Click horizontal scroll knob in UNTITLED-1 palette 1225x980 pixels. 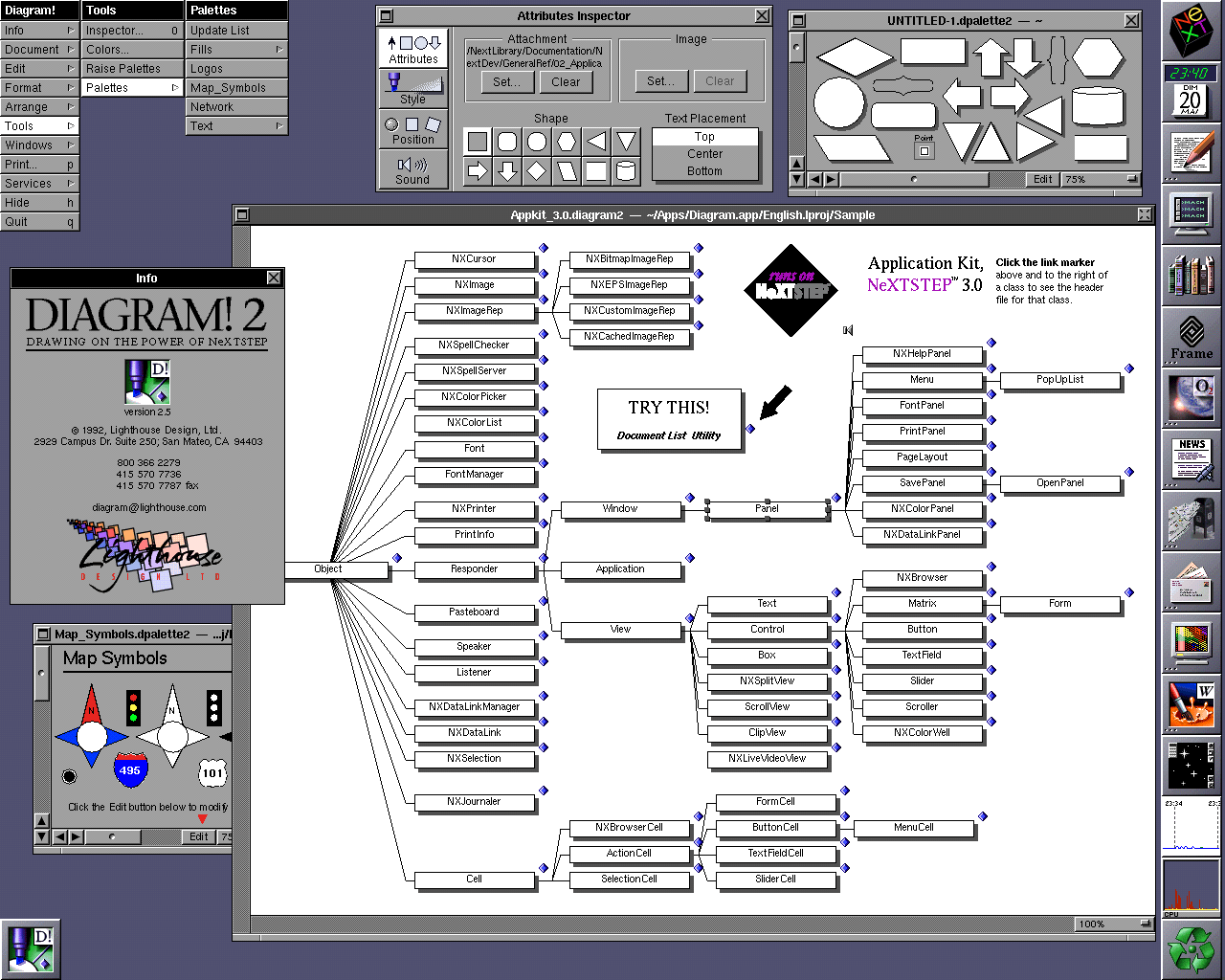(x=914, y=179)
